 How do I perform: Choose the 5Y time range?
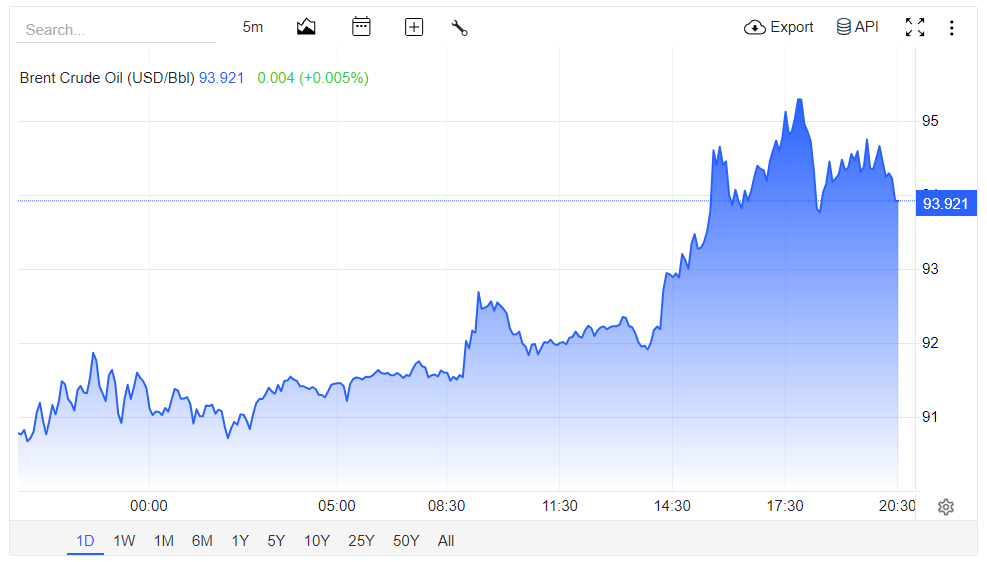[276, 541]
